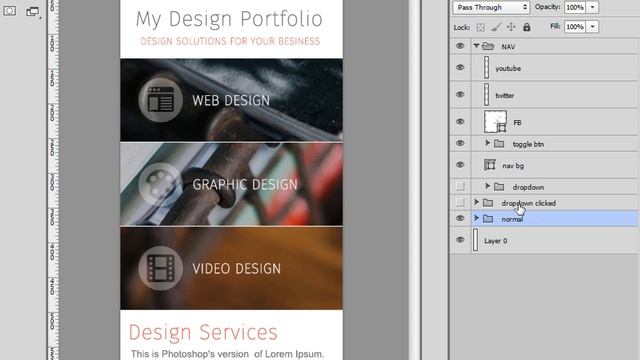Select the dropdown clicked group name
Image resolution: width=640 pixels, height=360 pixels.
pos(529,203)
